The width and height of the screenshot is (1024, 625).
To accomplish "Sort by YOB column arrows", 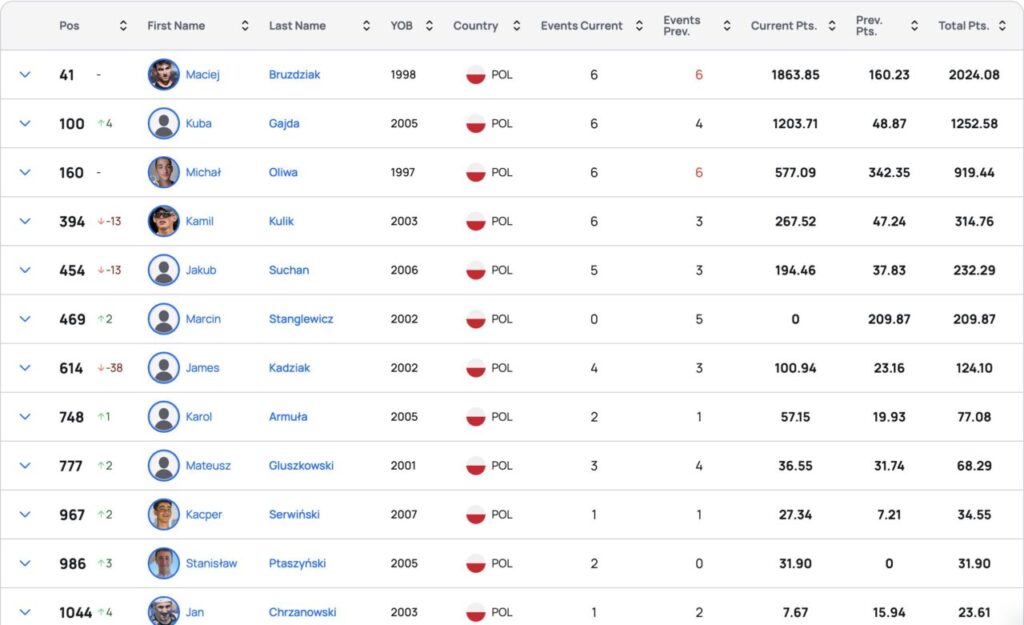I will tap(429, 26).
